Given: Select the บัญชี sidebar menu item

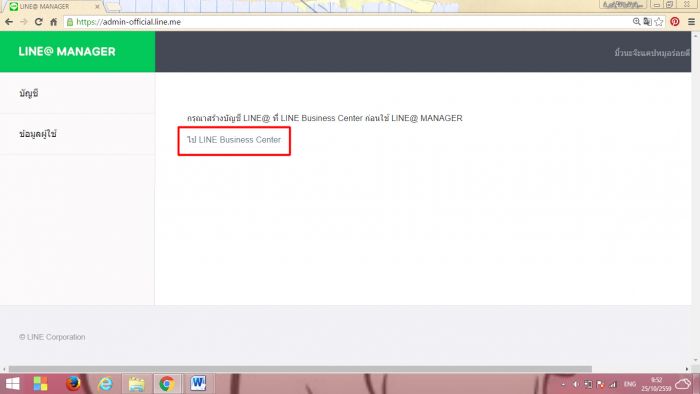Looking at the screenshot, I should [x=77, y=93].
